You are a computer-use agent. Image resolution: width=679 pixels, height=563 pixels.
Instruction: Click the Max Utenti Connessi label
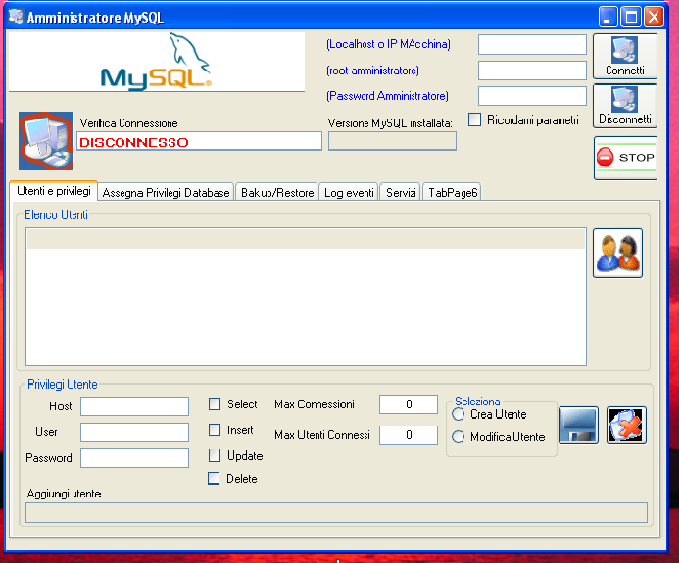(322, 435)
